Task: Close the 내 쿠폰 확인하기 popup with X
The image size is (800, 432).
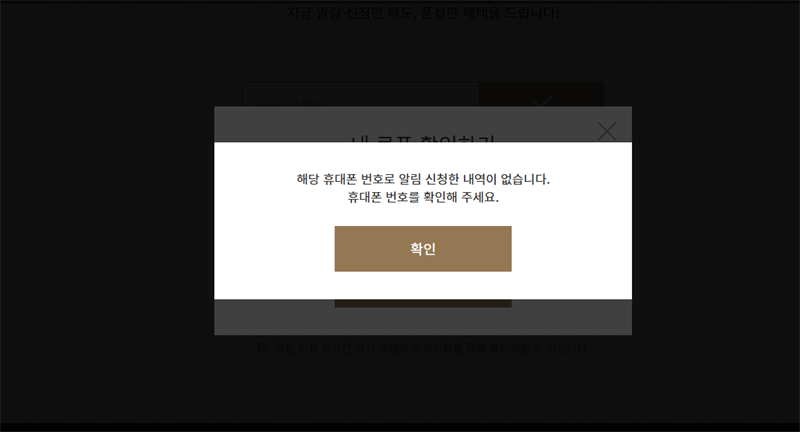Action: click(607, 132)
